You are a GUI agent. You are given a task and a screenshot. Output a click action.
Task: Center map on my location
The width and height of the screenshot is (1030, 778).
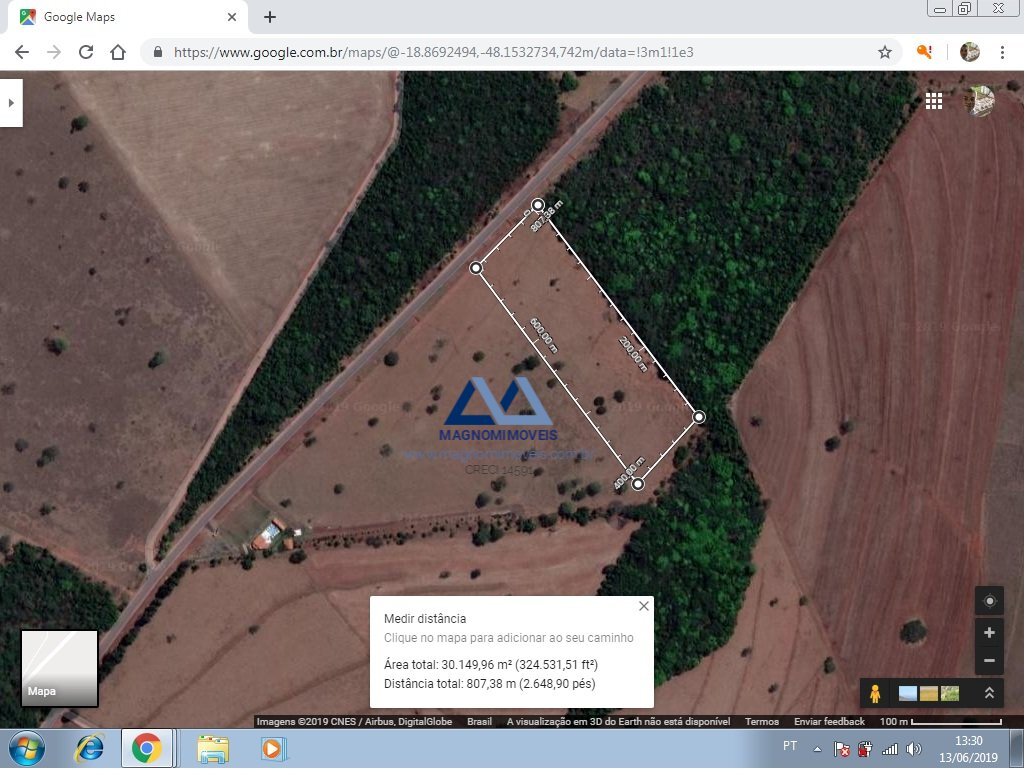(x=989, y=601)
